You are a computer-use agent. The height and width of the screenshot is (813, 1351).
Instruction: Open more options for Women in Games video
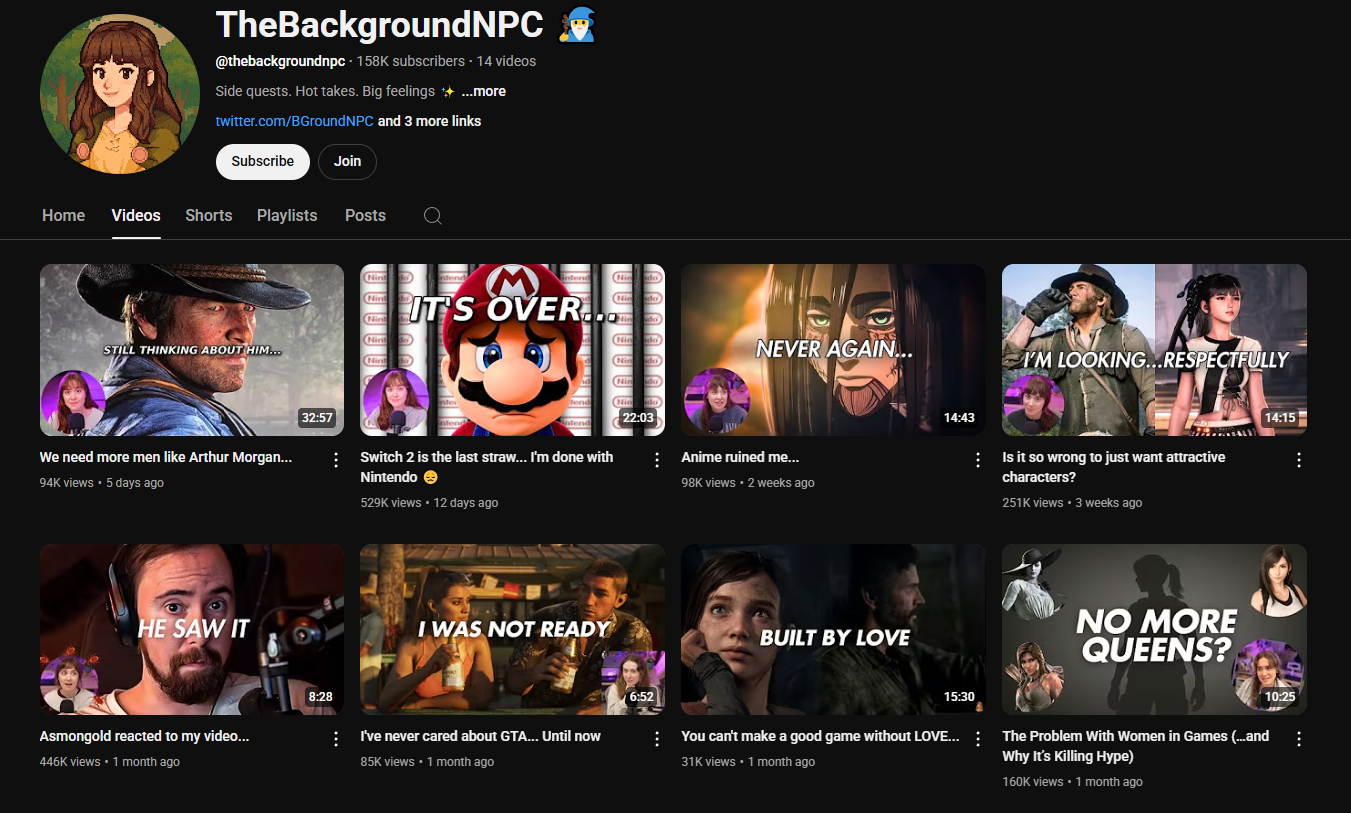1299,739
